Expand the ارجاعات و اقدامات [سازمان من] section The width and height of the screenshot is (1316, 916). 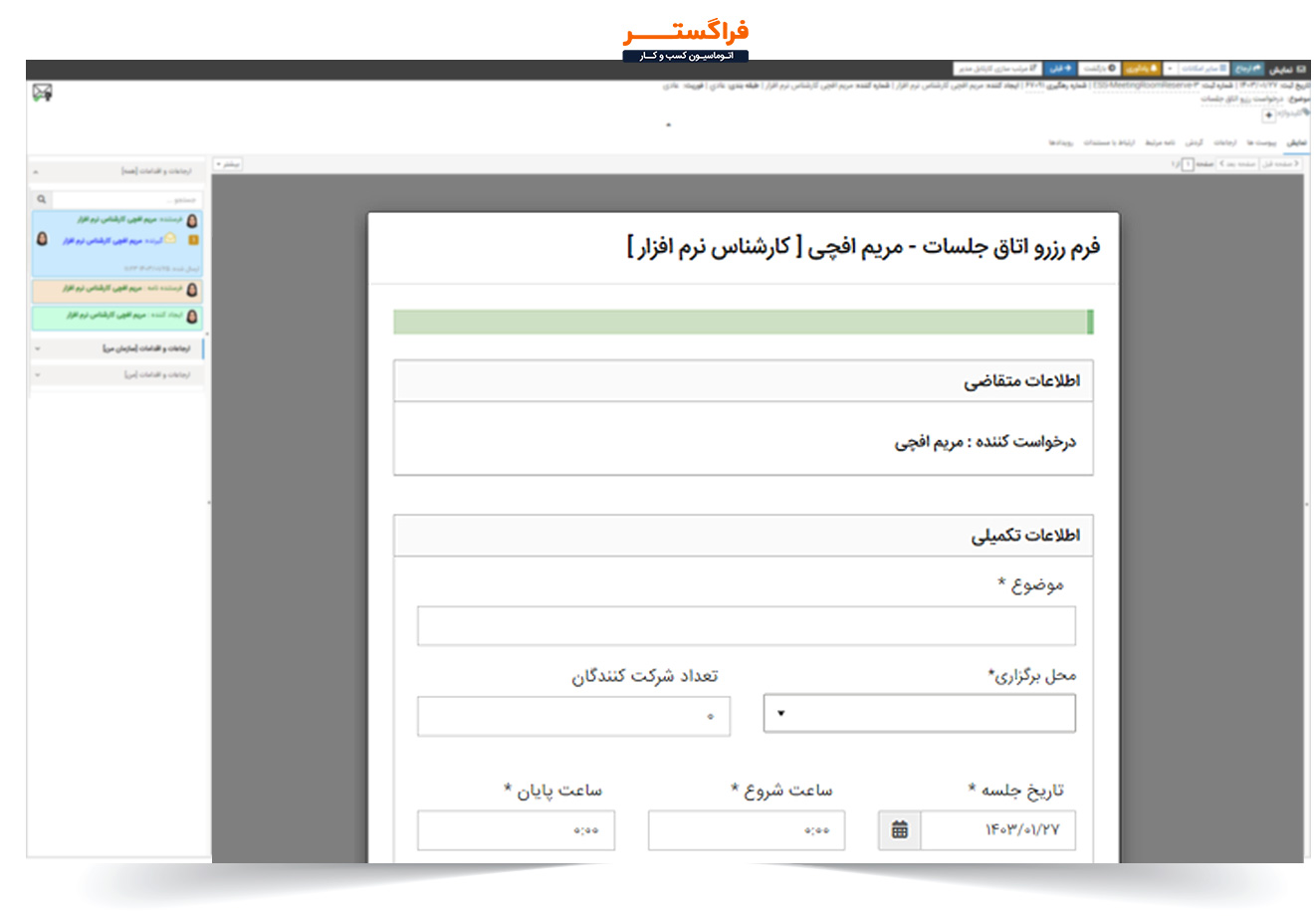tap(37, 349)
